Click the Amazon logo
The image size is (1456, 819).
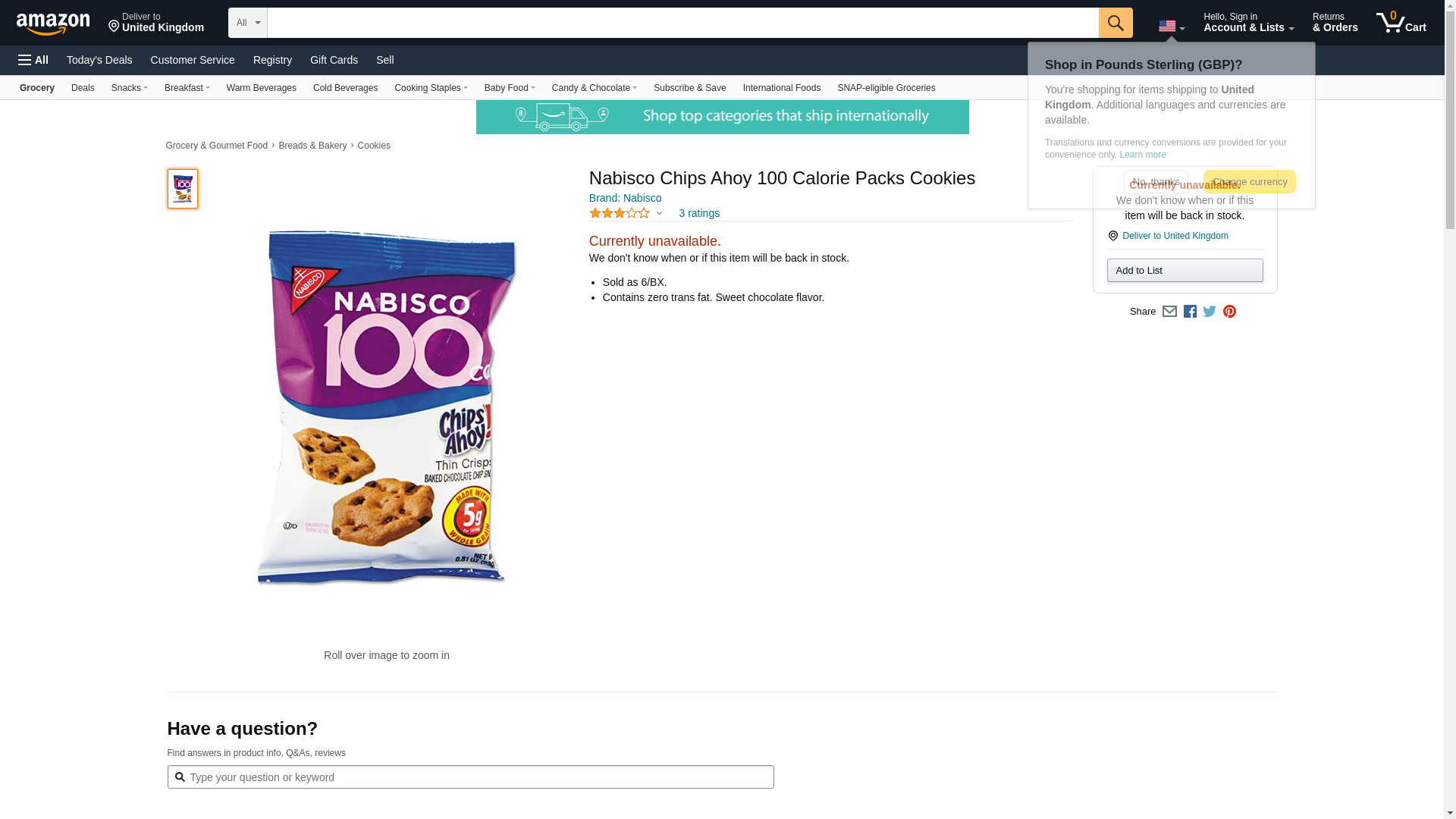tap(53, 24)
